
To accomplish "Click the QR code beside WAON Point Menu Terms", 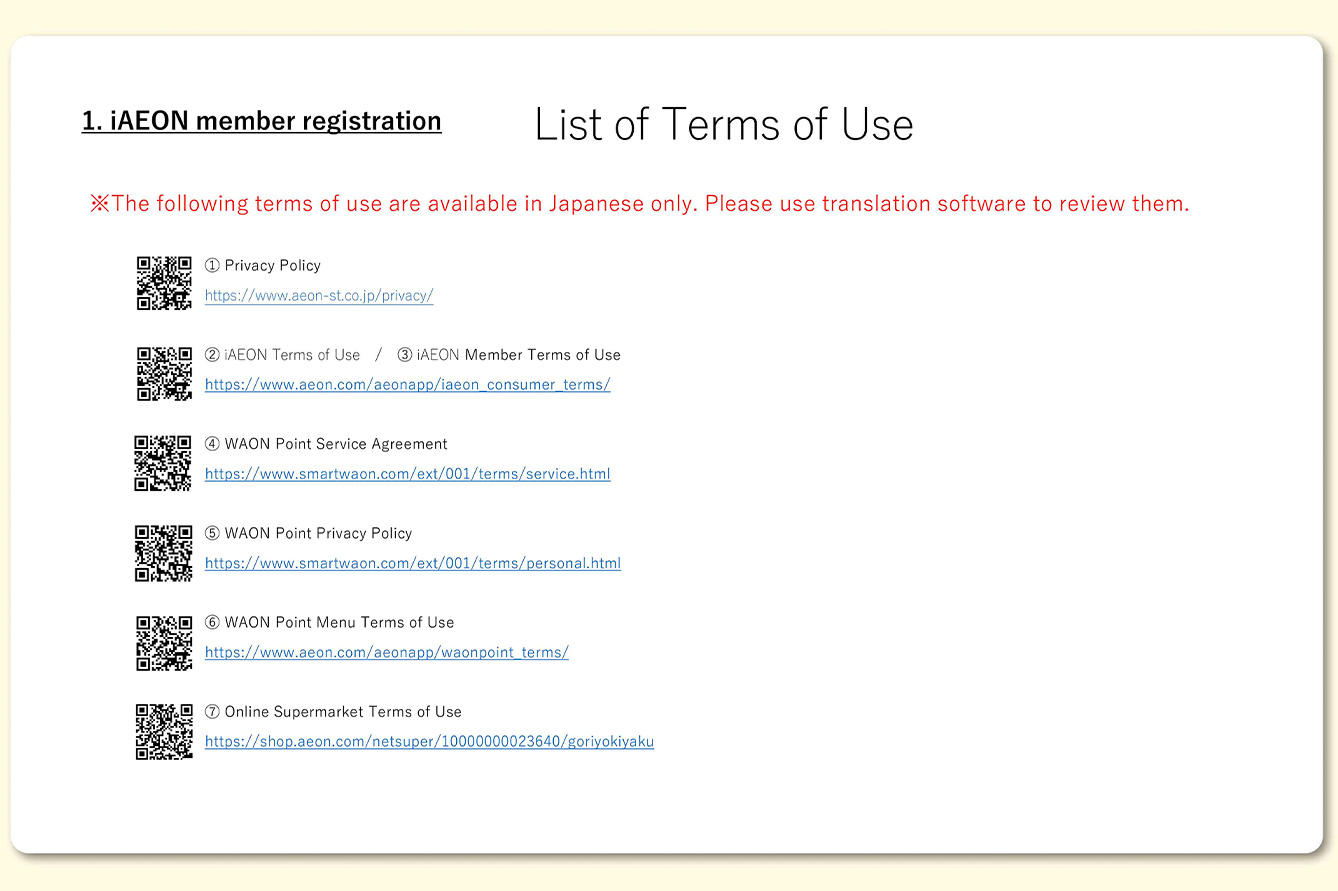I will tap(164, 642).
